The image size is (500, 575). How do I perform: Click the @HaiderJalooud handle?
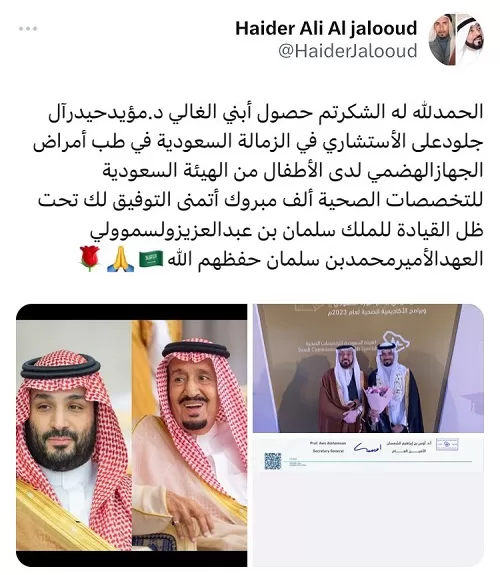pos(347,51)
